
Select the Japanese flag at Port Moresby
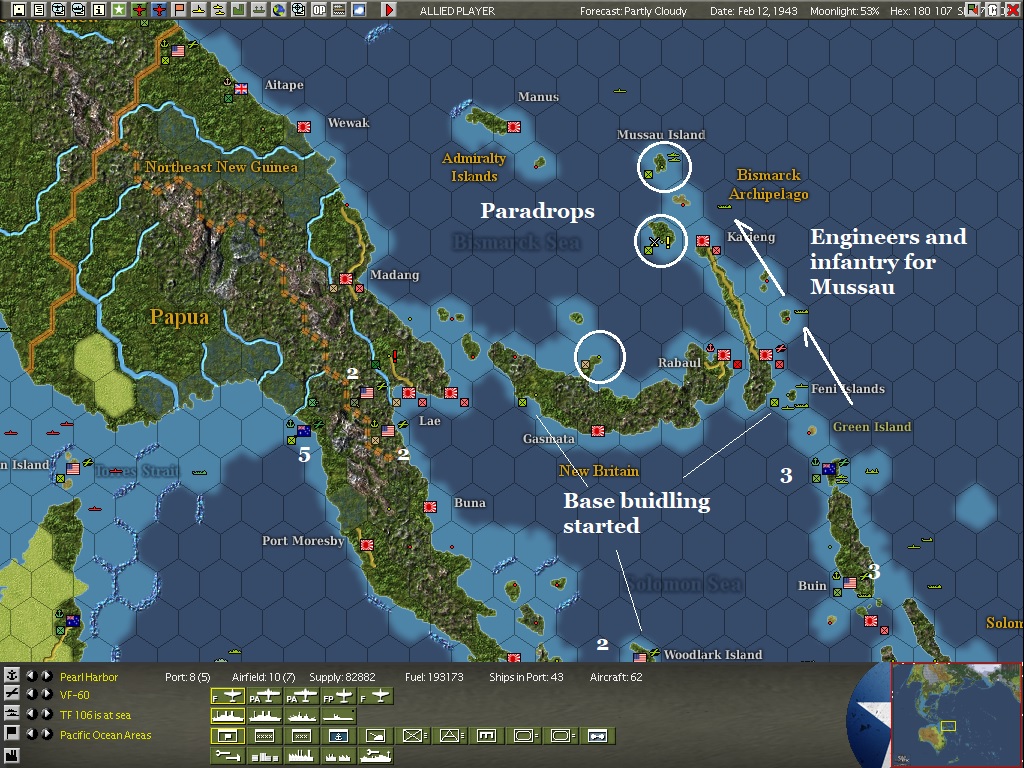coord(367,544)
